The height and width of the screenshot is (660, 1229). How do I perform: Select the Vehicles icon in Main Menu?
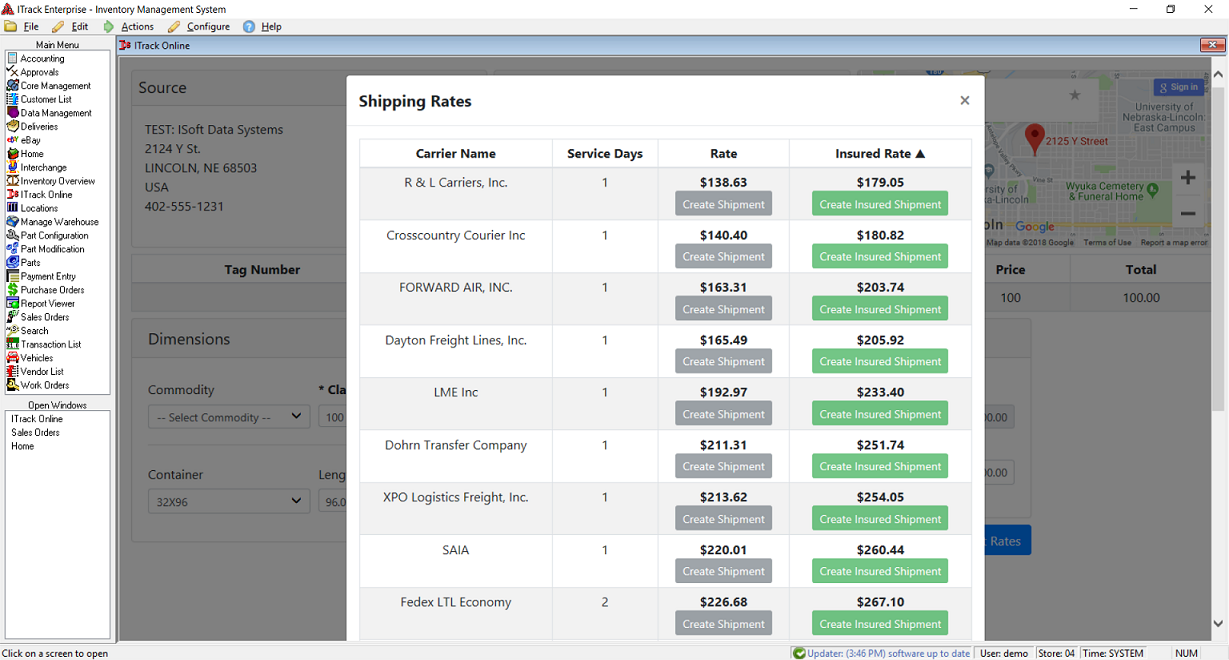coord(13,358)
